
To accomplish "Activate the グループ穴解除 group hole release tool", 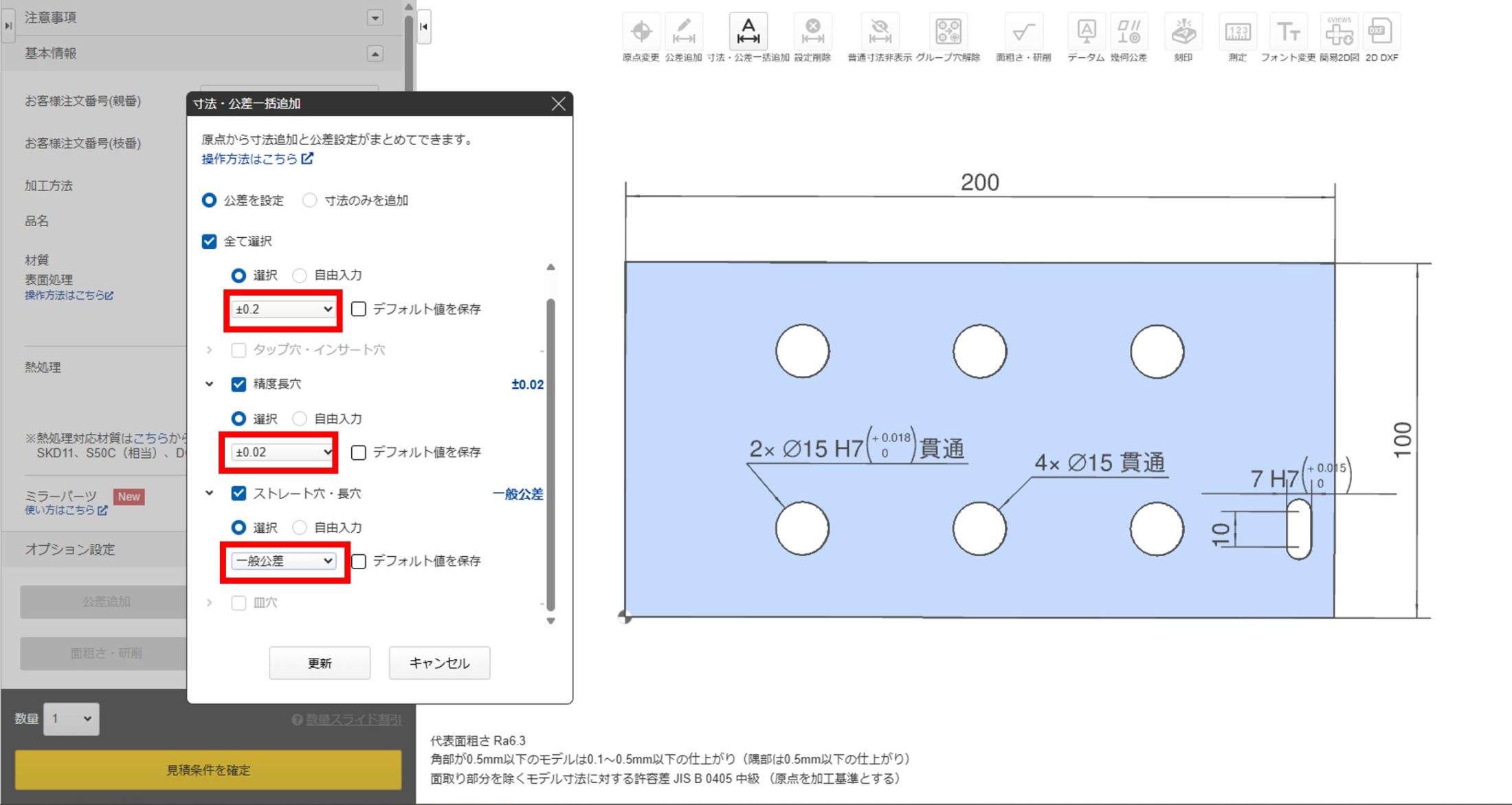I will click(948, 31).
